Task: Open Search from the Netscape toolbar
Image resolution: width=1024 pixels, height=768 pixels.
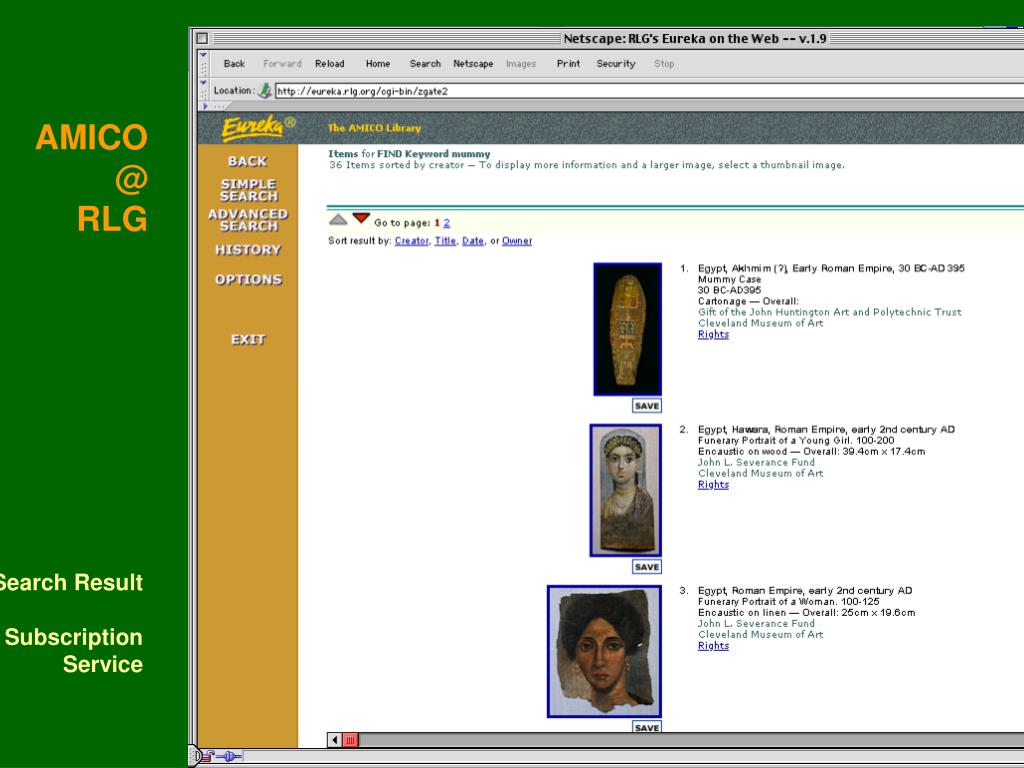Action: 425,63
